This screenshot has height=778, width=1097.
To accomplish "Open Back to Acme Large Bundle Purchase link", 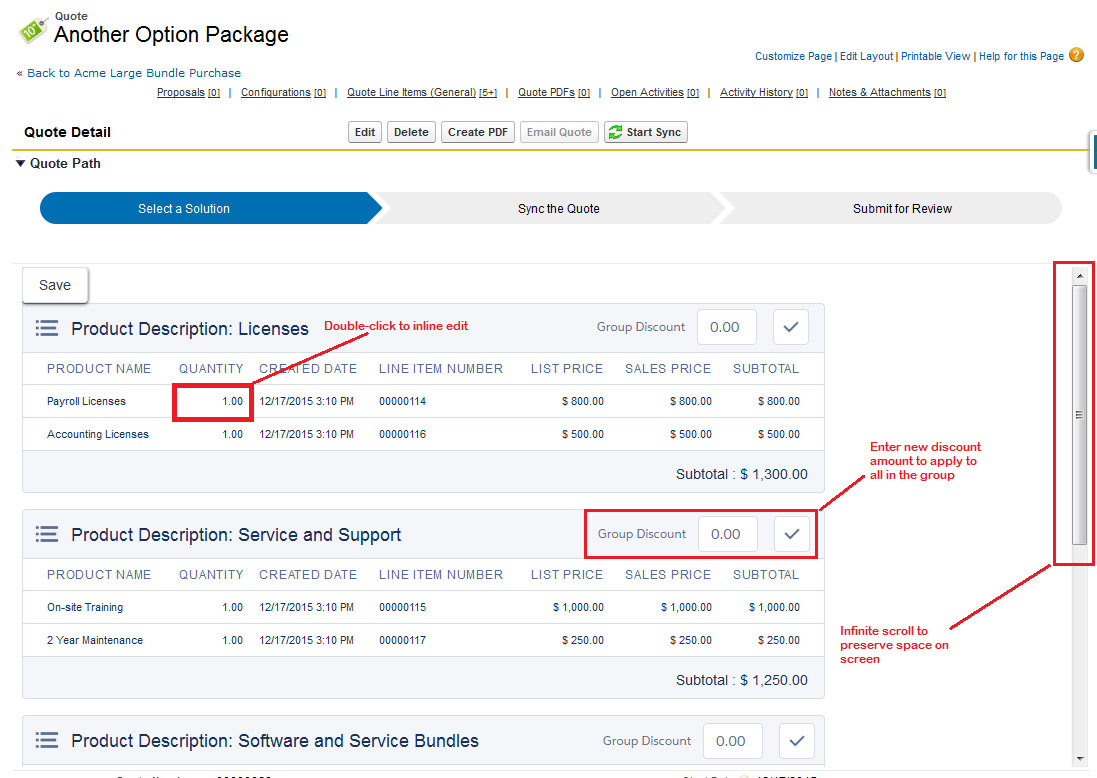I will click(133, 73).
